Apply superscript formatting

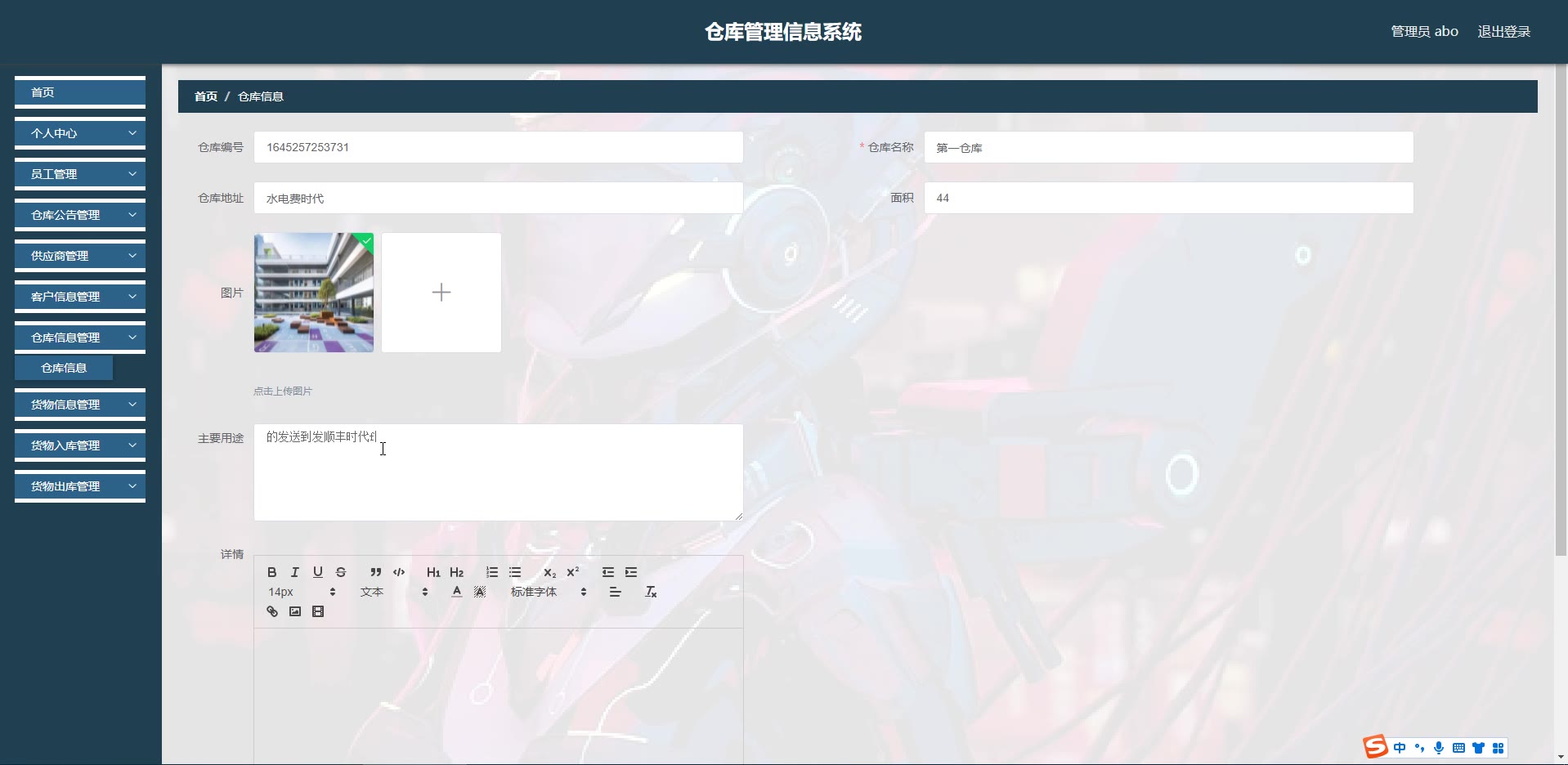click(x=573, y=572)
